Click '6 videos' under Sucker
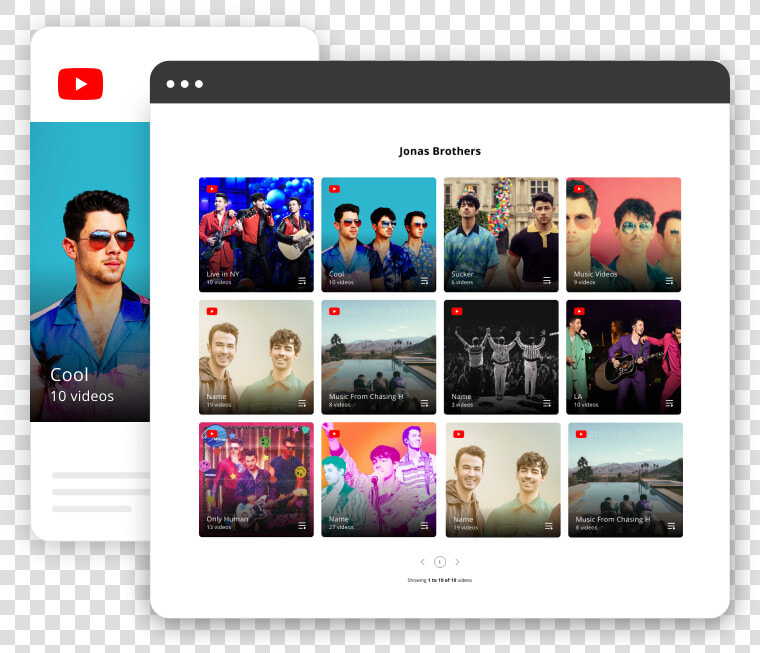 (462, 282)
